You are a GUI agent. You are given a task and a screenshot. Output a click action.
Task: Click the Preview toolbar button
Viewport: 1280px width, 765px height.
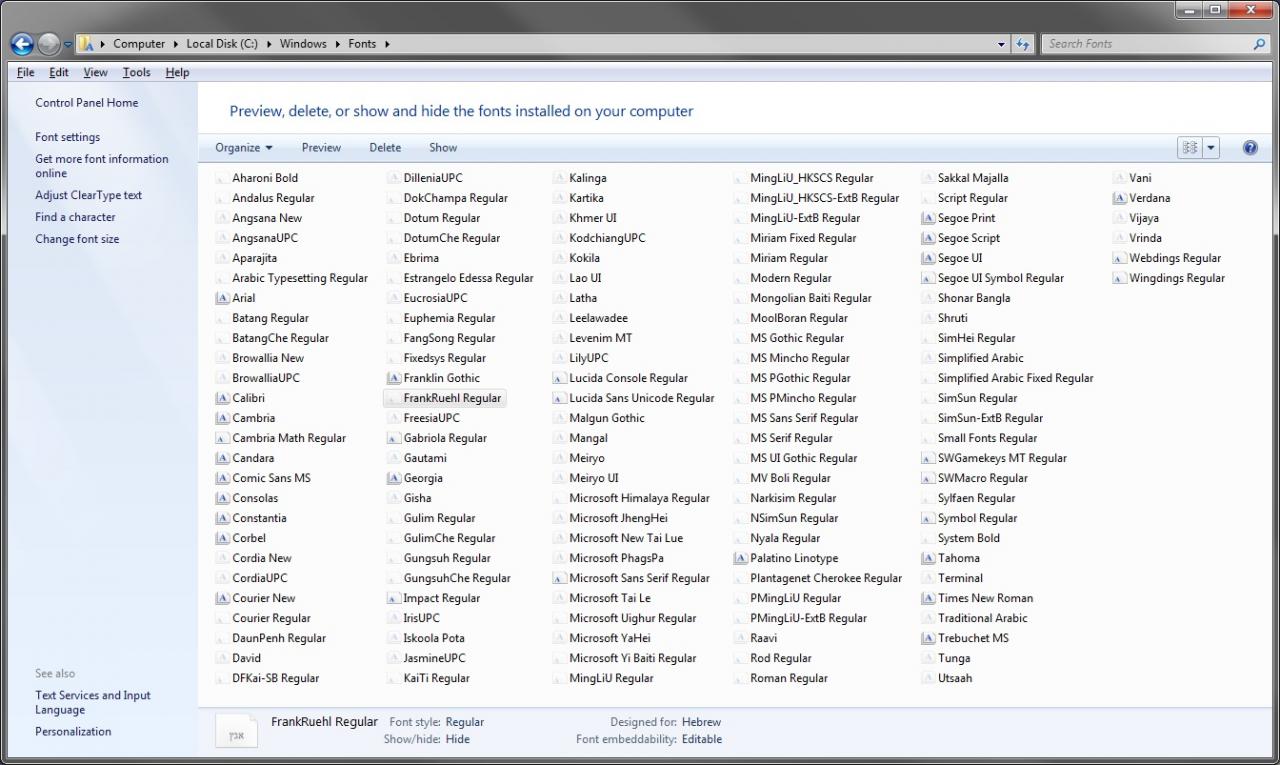point(321,147)
